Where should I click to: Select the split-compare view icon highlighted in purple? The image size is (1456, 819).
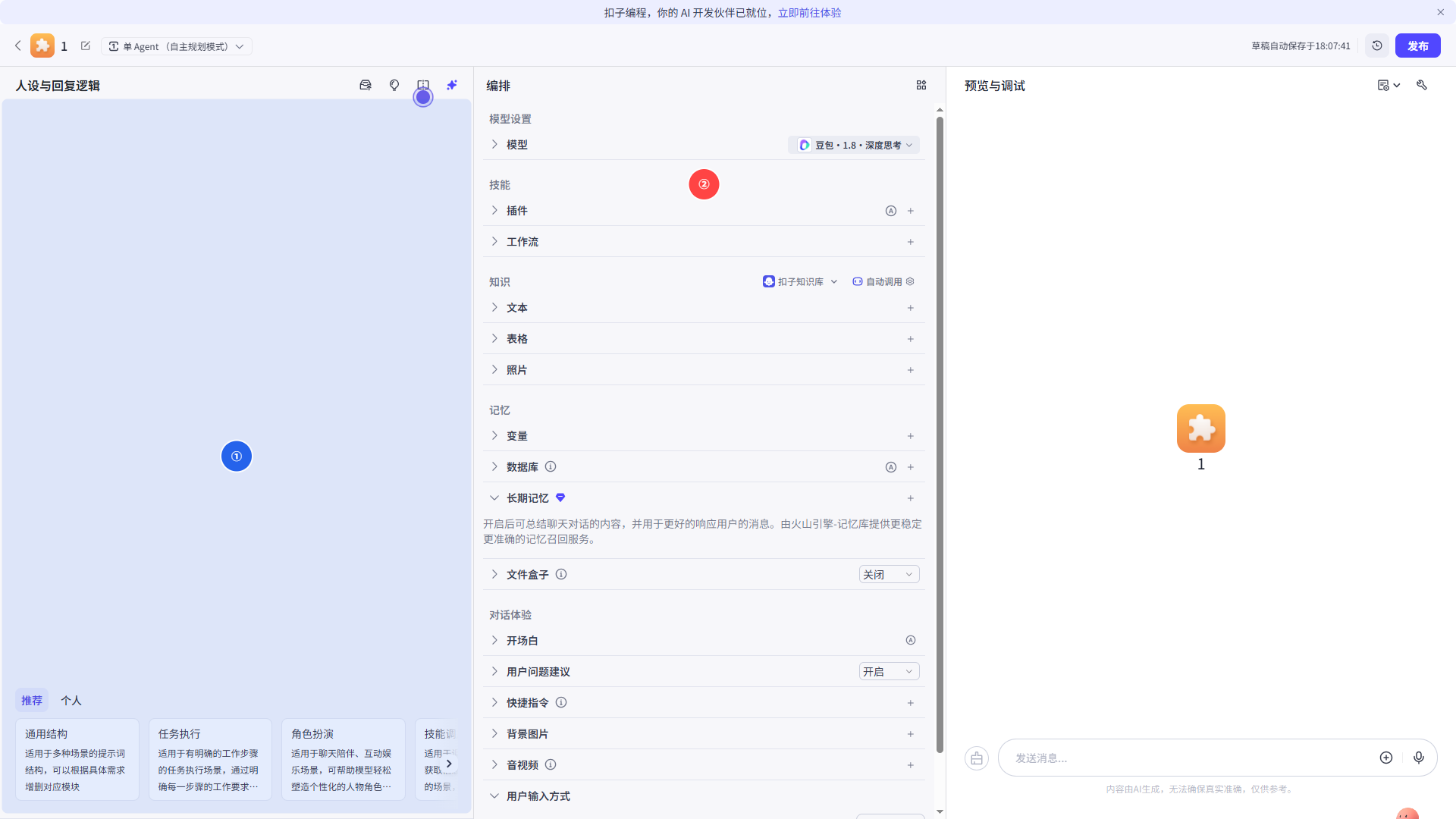423,85
